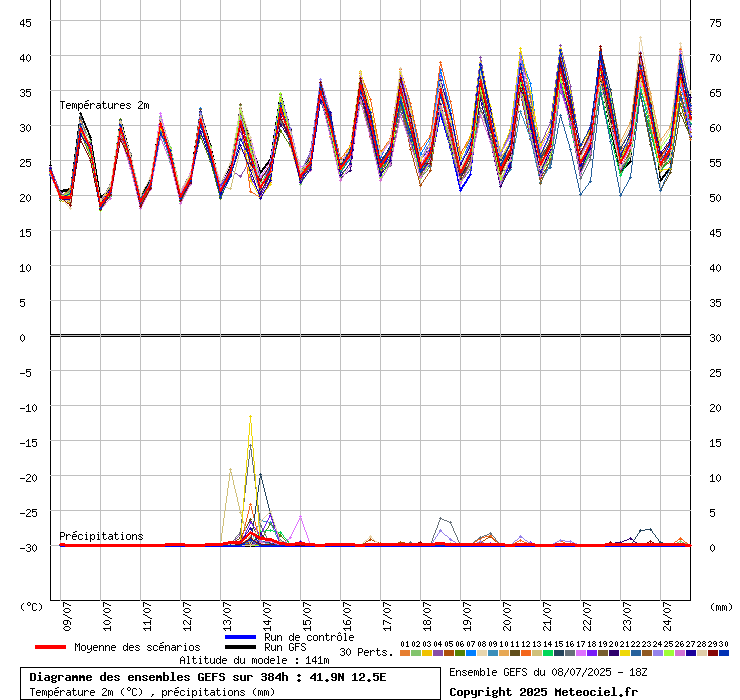Image resolution: width=740 pixels, height=700 pixels.
Task: Click the 25 precipitation axis value on right
Action: coord(715,373)
